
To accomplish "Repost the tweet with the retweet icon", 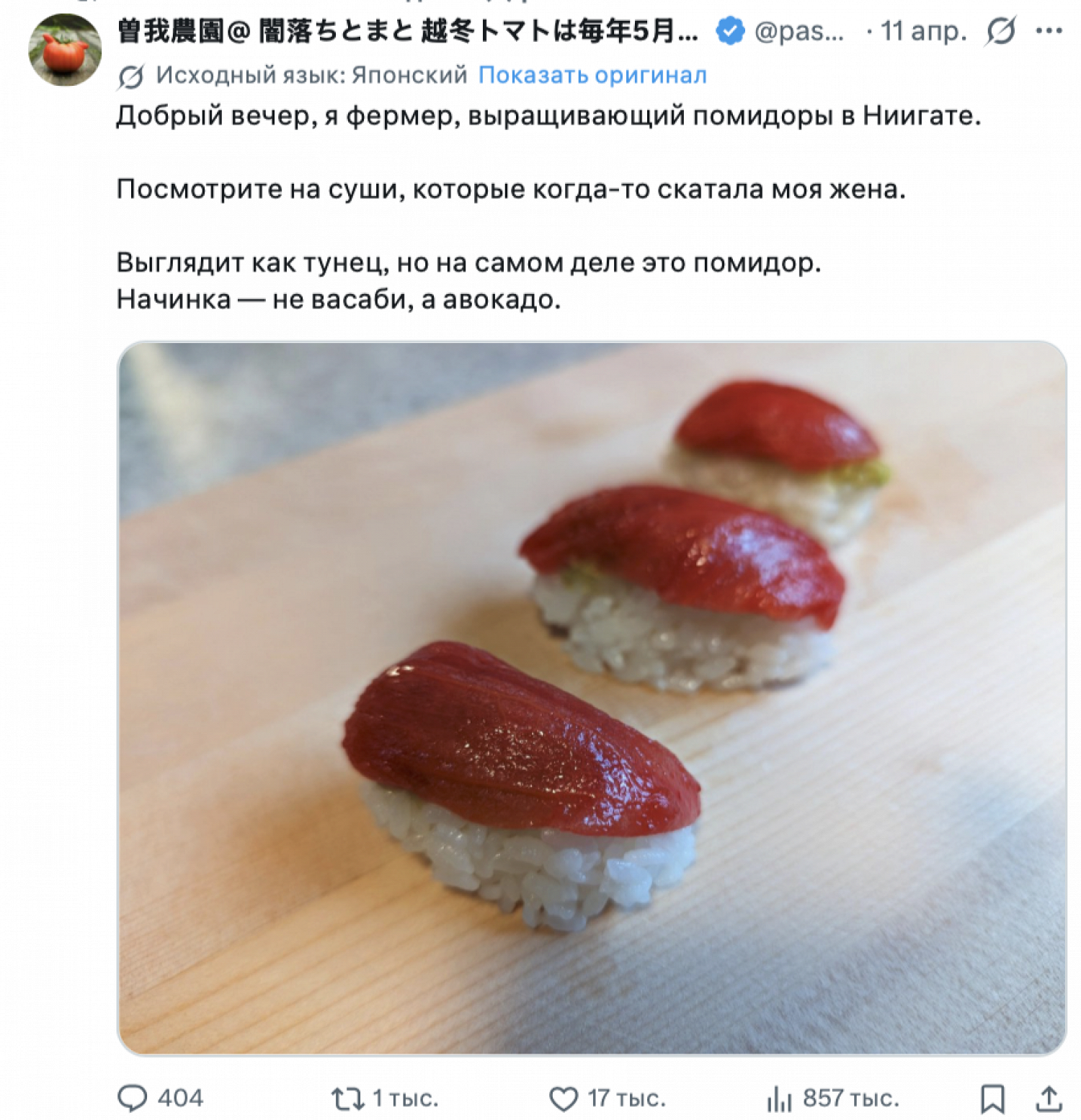I will (x=347, y=1099).
